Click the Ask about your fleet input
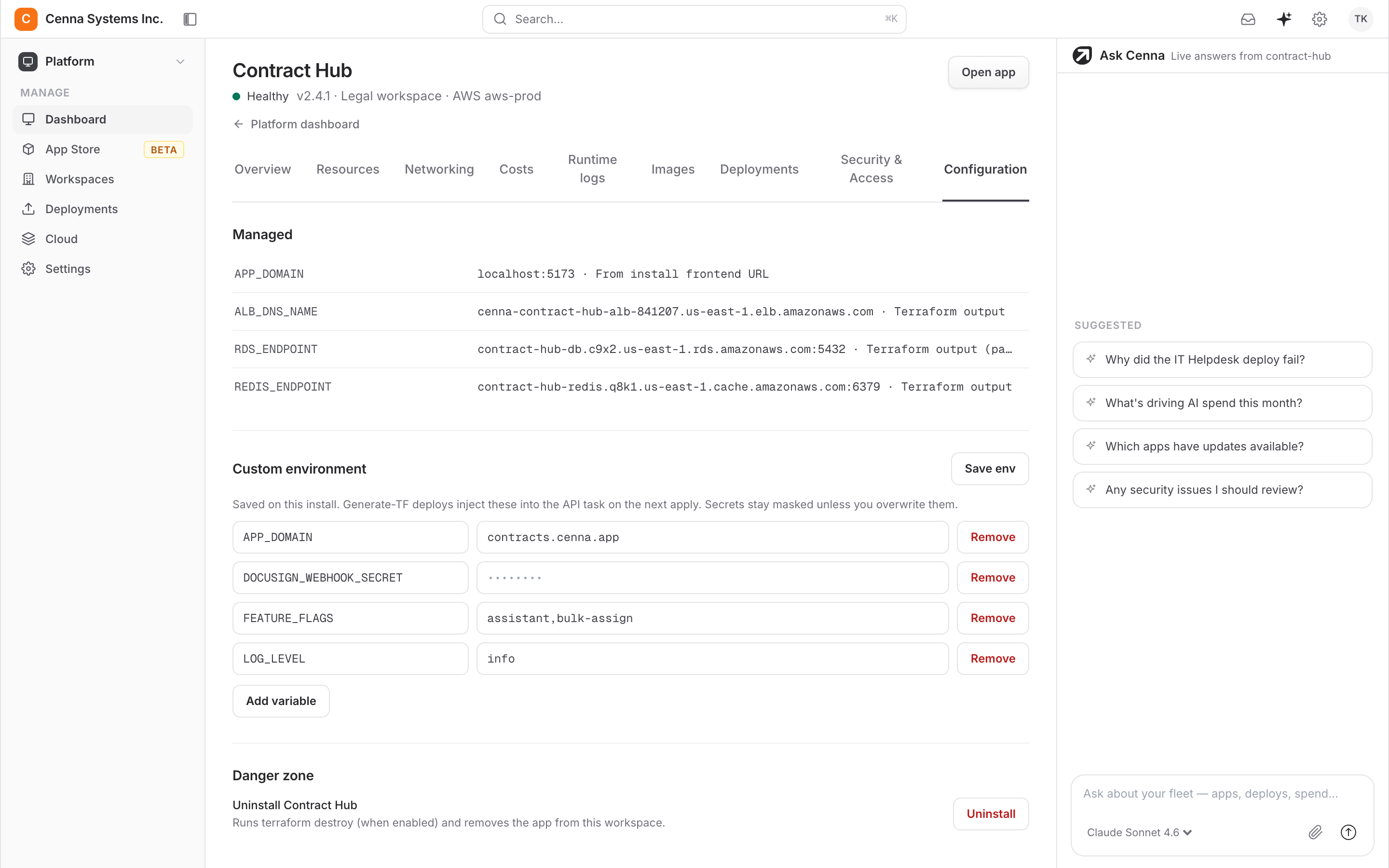 [1222, 794]
